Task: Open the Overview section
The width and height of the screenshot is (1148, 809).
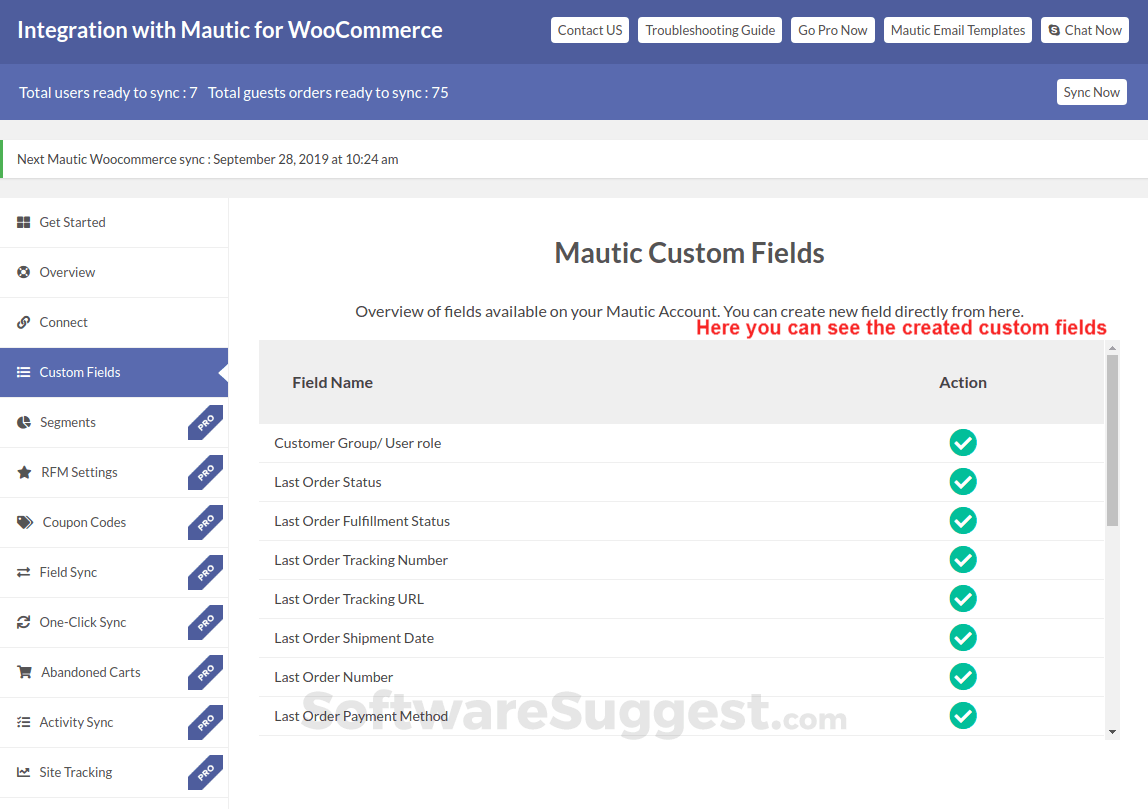Action: click(x=113, y=272)
